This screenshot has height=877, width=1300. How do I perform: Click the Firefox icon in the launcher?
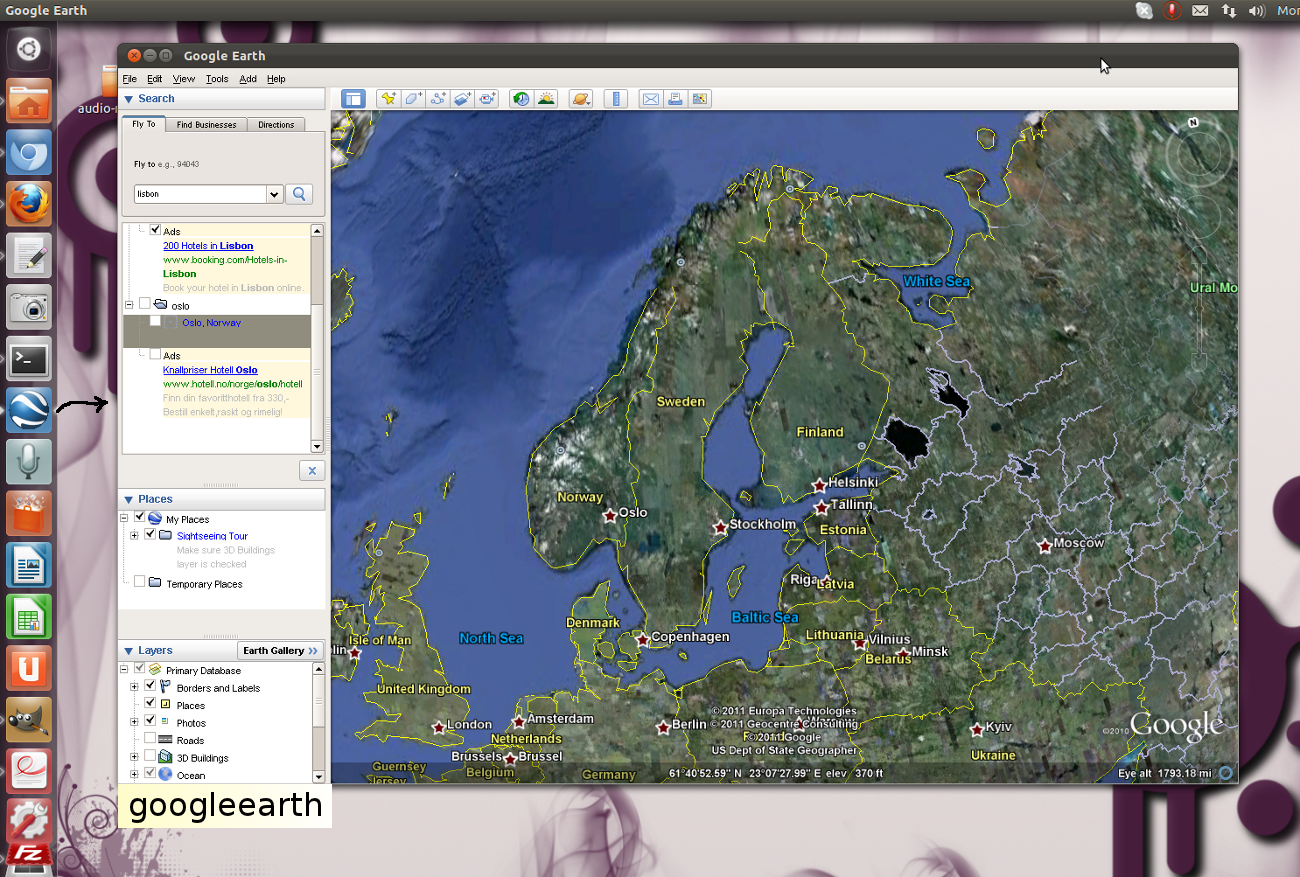pos(29,204)
